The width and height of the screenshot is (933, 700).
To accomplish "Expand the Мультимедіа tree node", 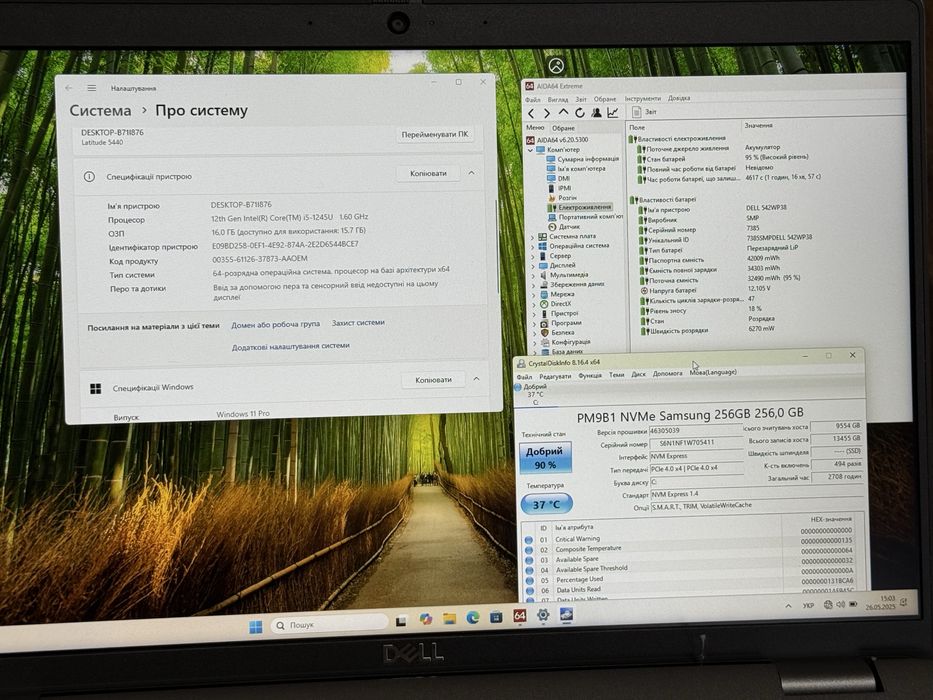I will (533, 276).
